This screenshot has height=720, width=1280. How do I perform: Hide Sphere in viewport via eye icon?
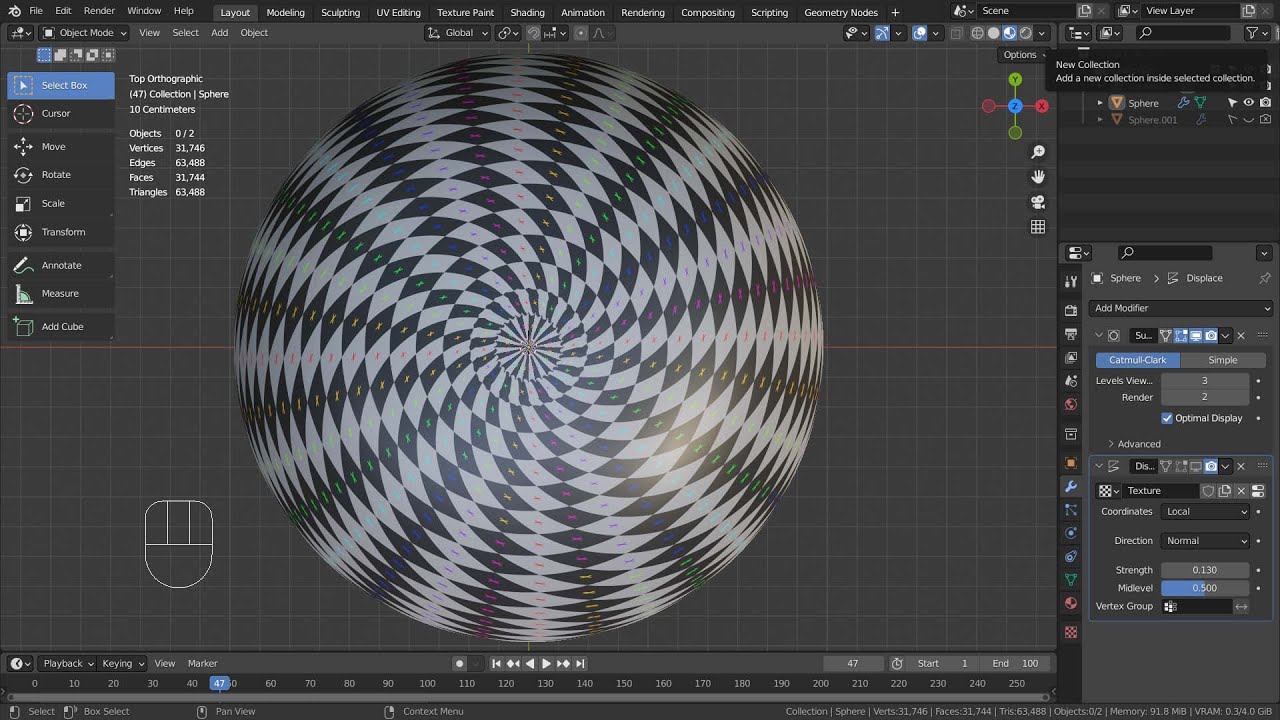pyautogui.click(x=1248, y=103)
